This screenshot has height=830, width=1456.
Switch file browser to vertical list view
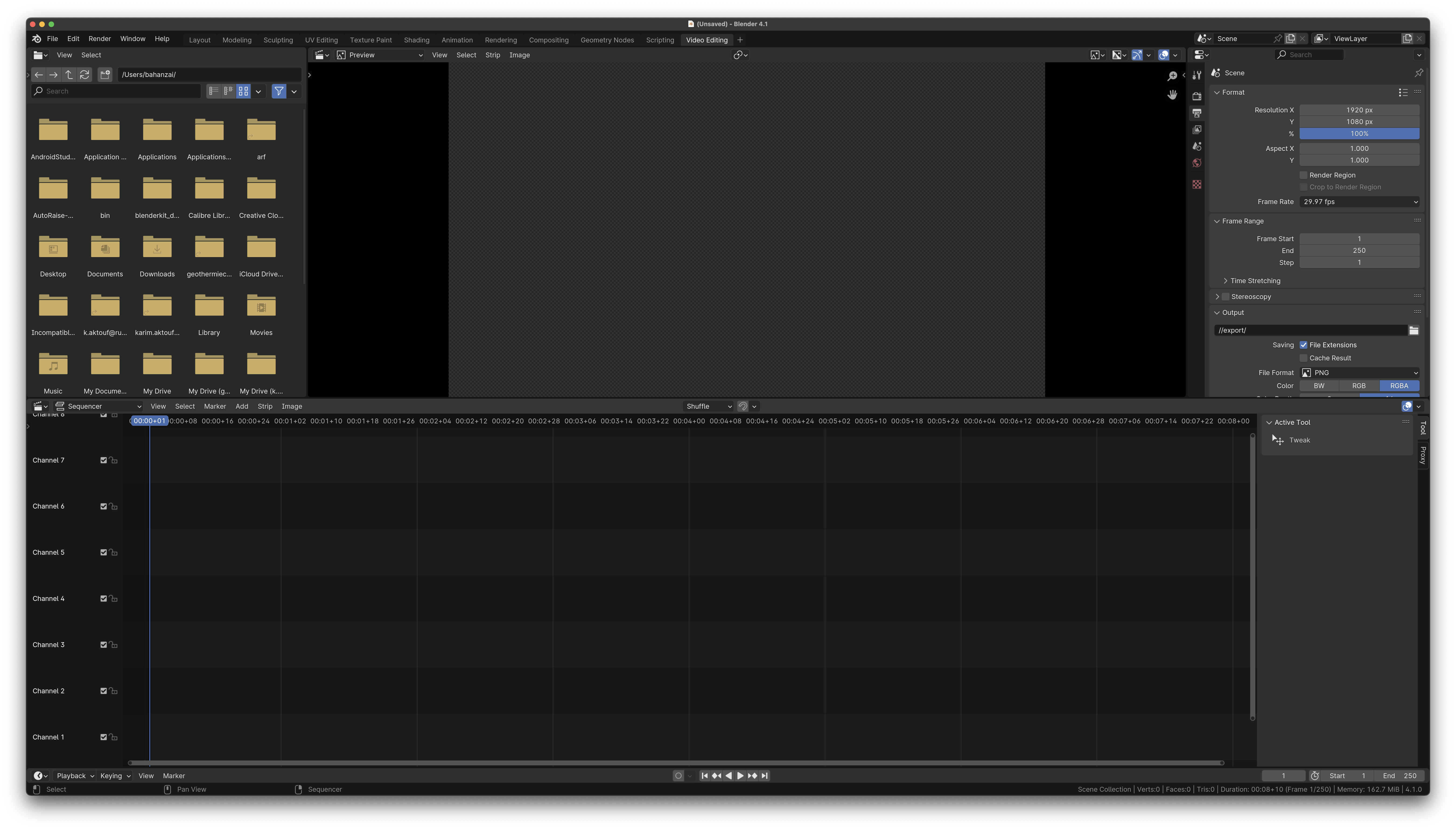tap(214, 91)
